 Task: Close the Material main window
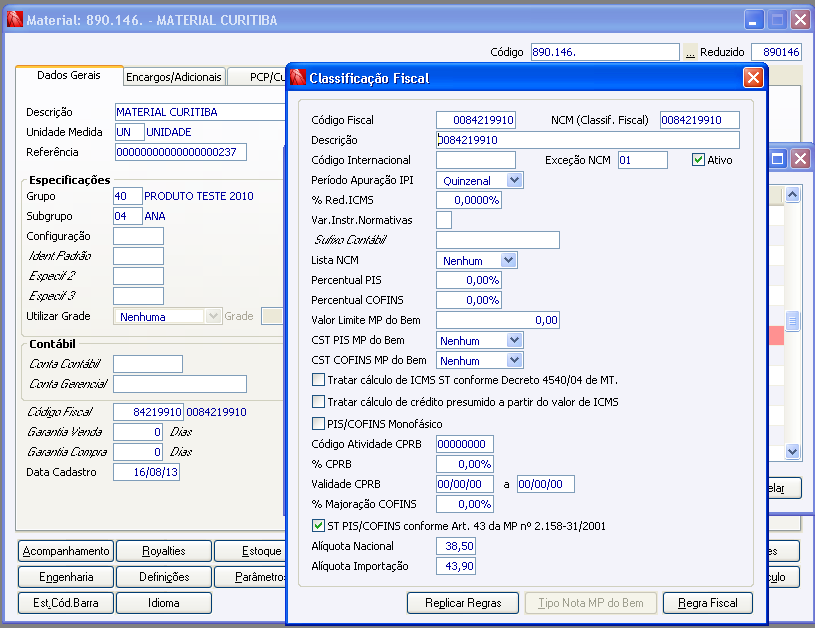tap(800, 20)
